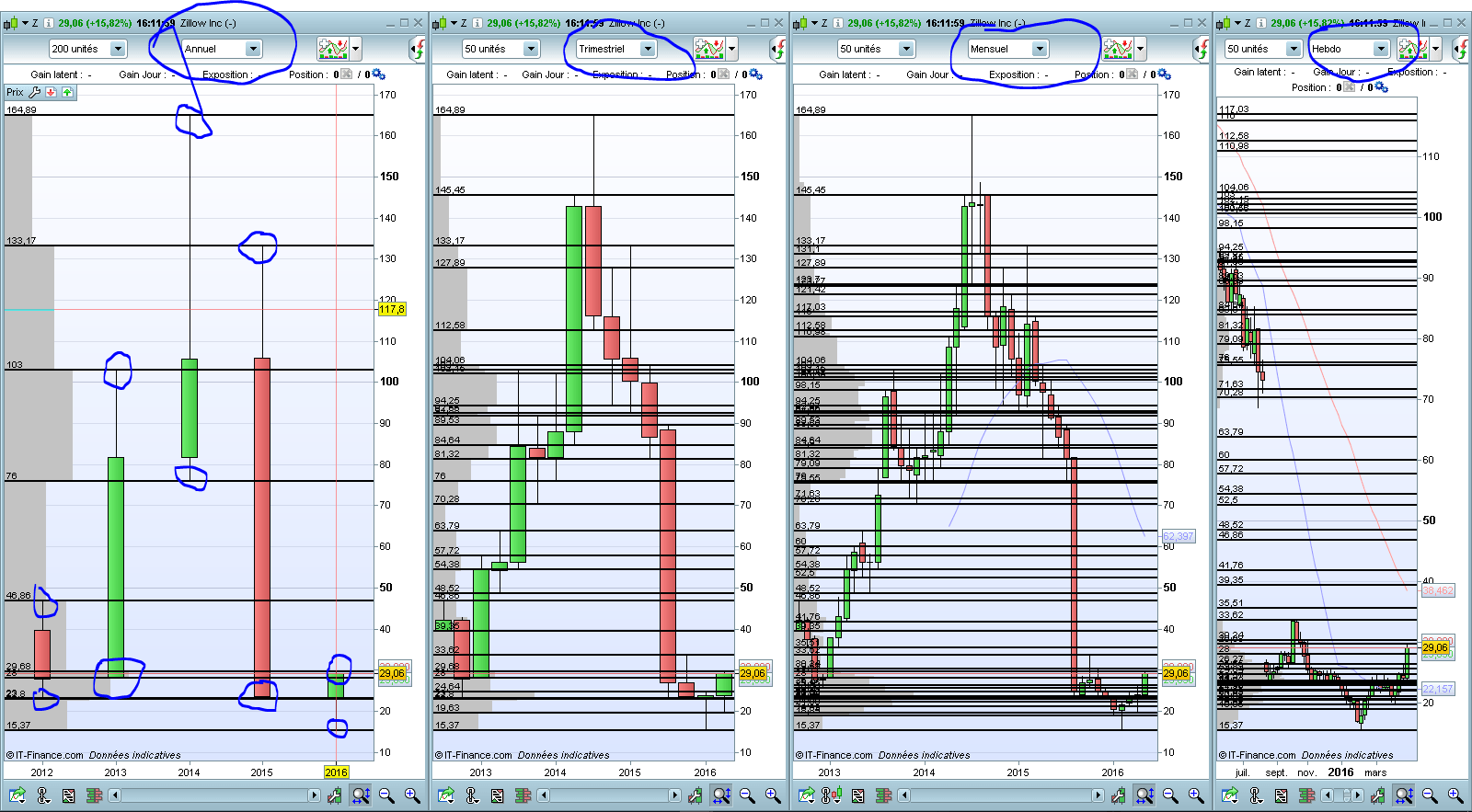Expand the indicators arrow in Annuel chart toolbar
Screen dimensions: 1472x812
pos(356,49)
